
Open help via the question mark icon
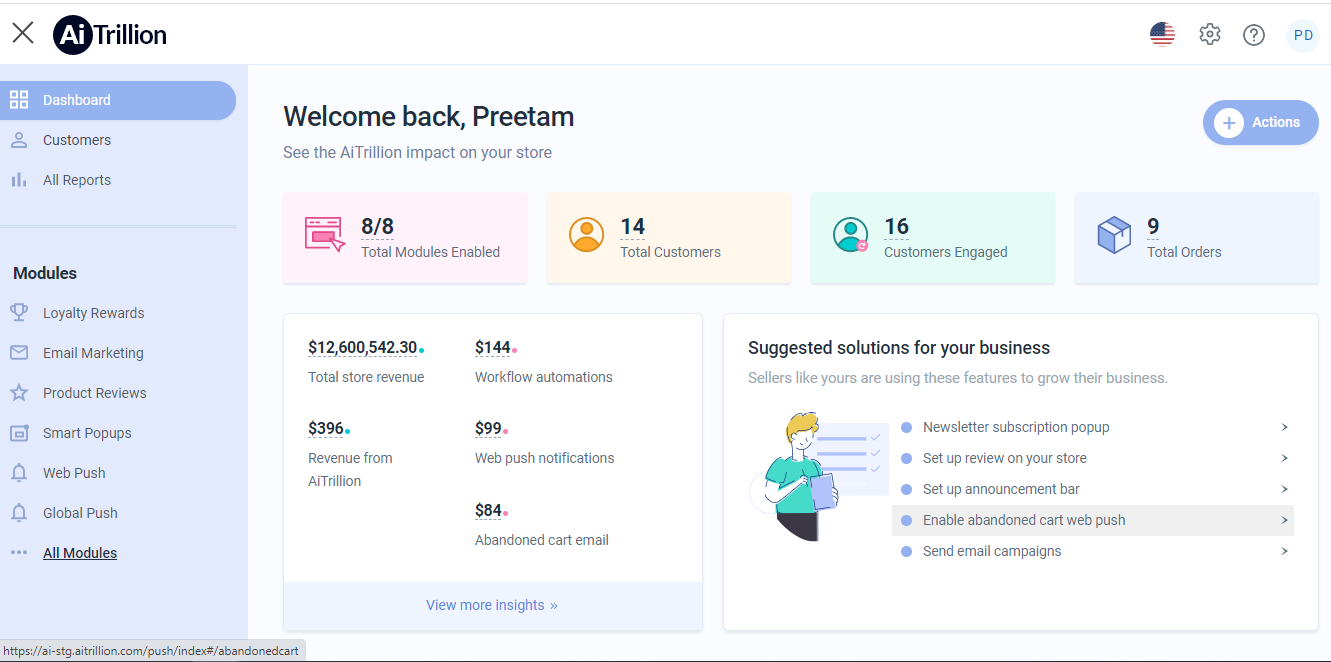[1254, 35]
